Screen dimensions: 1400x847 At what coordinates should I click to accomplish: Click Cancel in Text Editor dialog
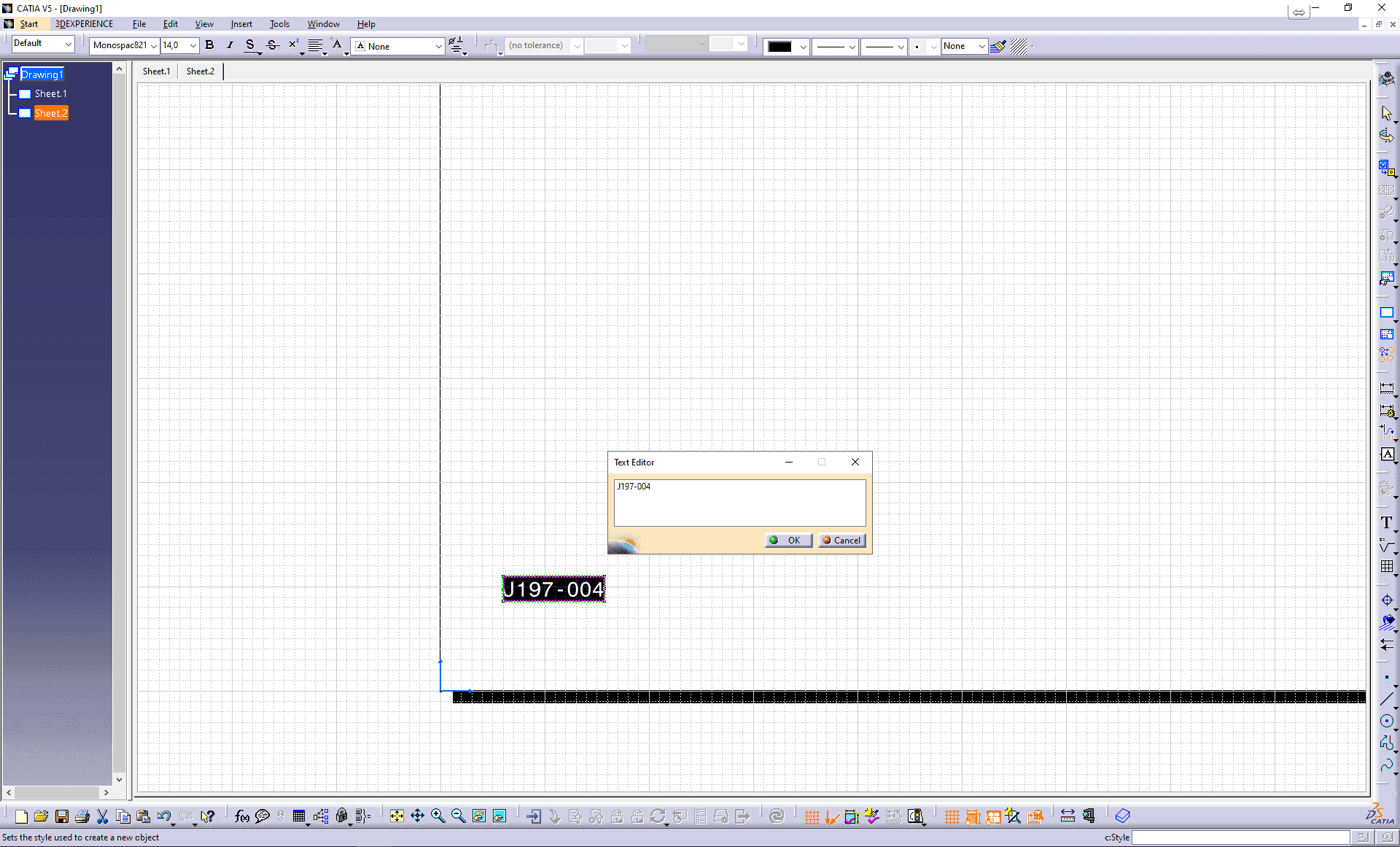(x=841, y=541)
